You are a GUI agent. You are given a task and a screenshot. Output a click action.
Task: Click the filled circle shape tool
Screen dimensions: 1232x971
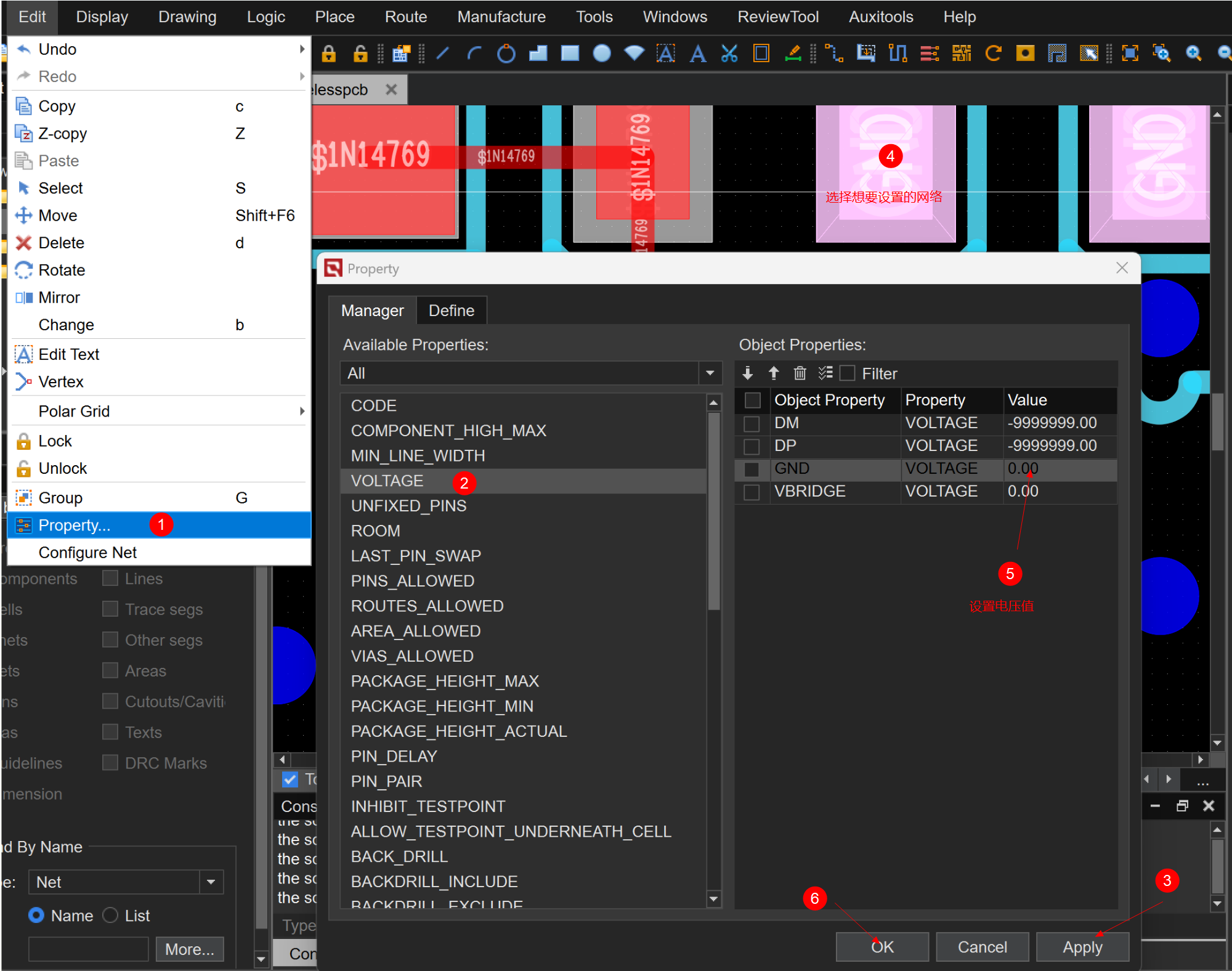pyautogui.click(x=602, y=54)
